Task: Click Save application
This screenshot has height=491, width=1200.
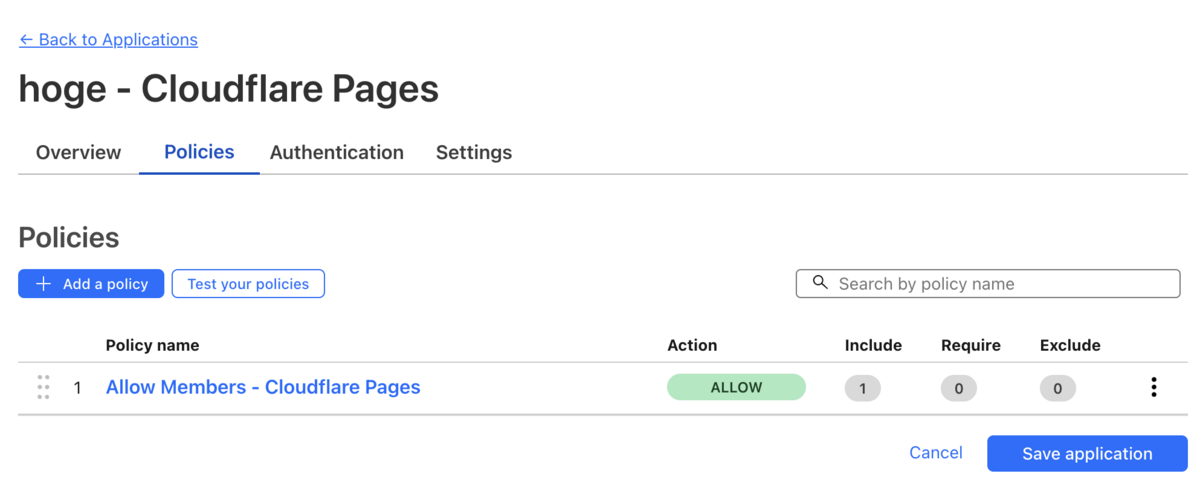Action: 1087,454
